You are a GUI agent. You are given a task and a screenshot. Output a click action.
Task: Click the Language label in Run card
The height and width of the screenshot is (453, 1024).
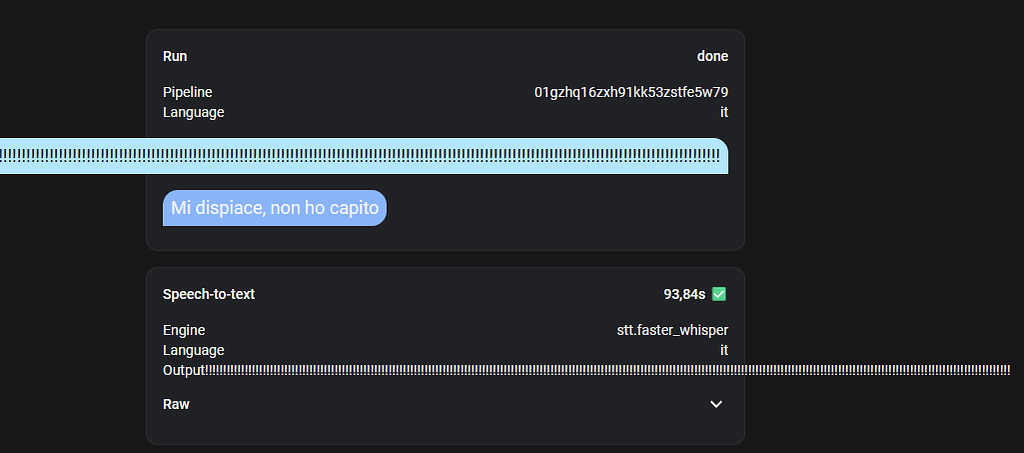point(194,112)
